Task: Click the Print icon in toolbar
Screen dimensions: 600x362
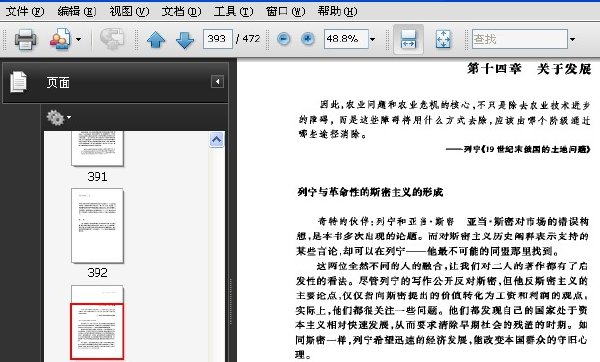Action: click(26, 39)
